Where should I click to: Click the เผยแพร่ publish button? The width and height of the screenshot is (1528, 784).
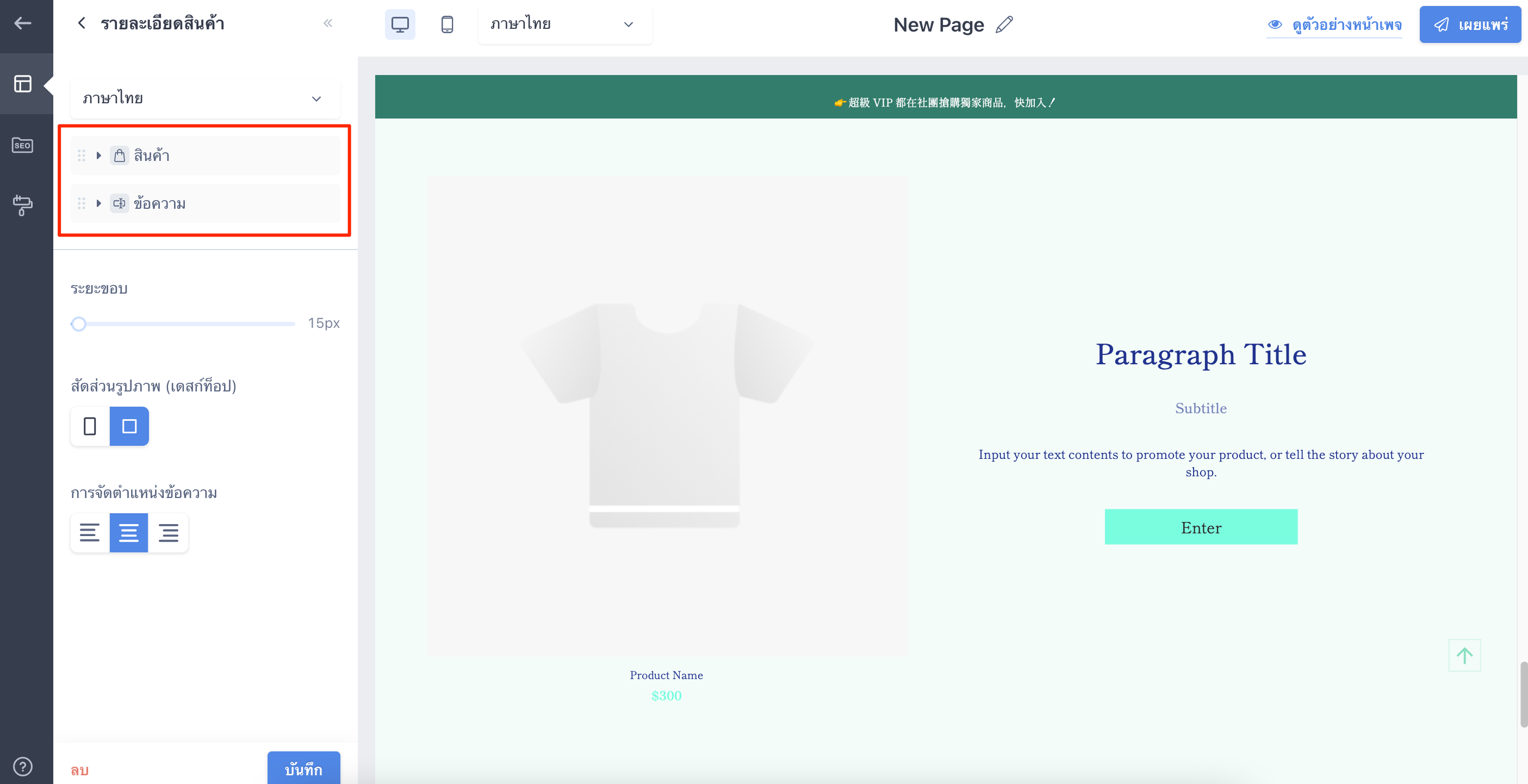click(1470, 24)
